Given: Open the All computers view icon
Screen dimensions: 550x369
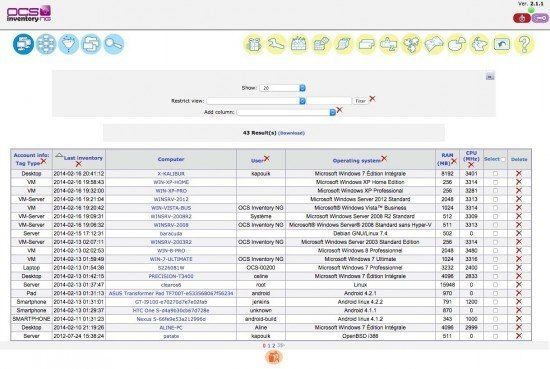Looking at the screenshot, I should [24, 44].
